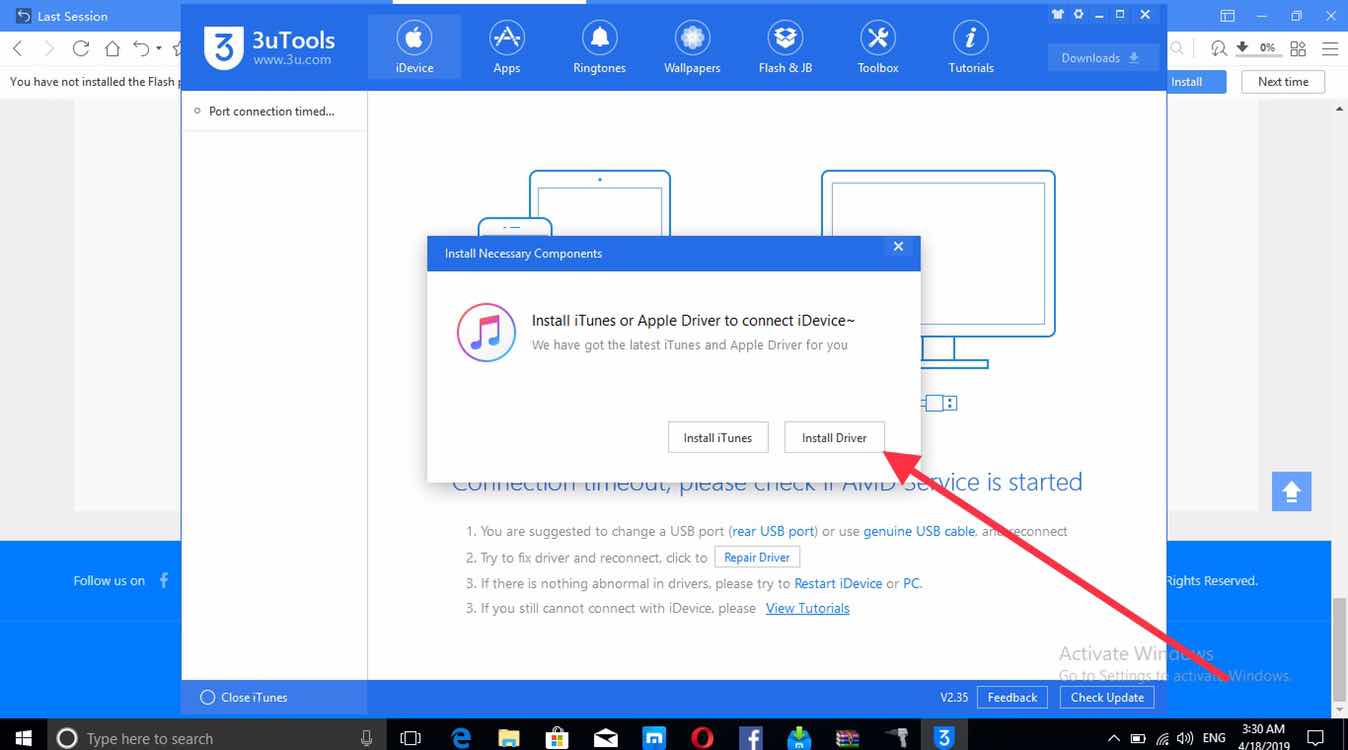Click the browser undo-close-tab arrow
Viewport: 1348px width, 750px height.
click(x=141, y=48)
